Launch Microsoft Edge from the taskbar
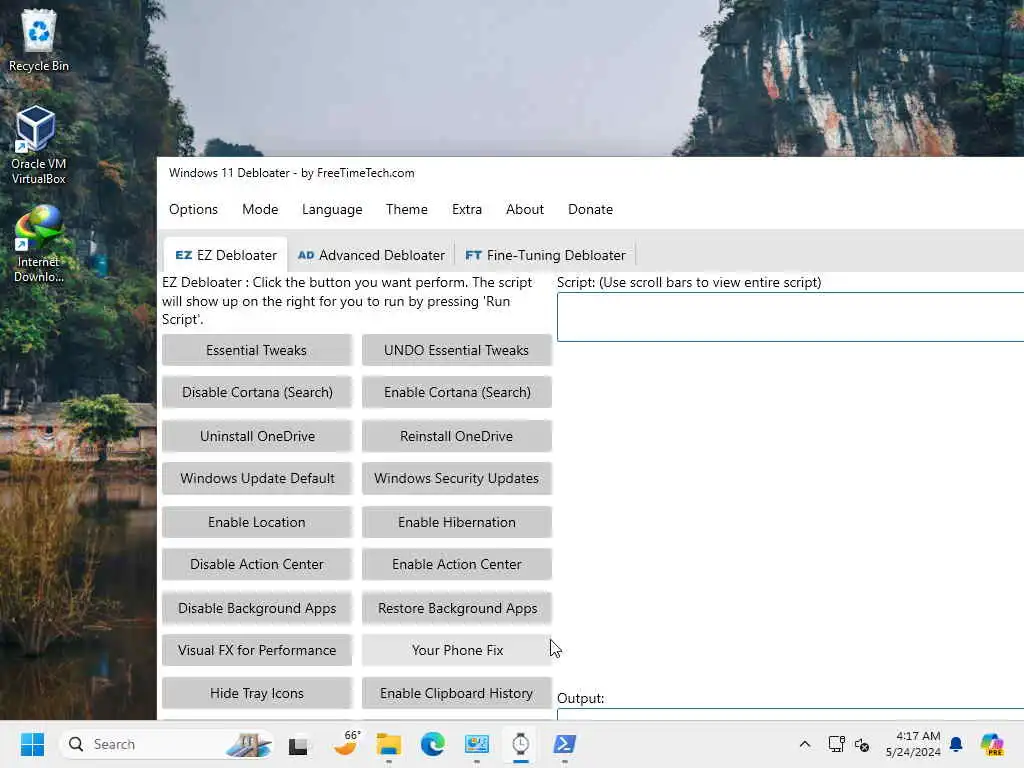 [432, 744]
